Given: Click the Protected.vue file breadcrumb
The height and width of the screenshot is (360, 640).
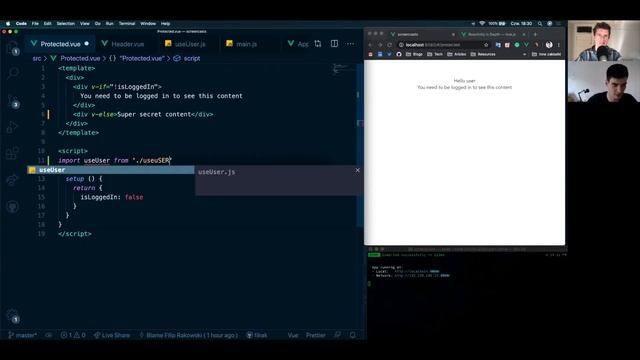Looking at the screenshot, I should tap(76, 58).
